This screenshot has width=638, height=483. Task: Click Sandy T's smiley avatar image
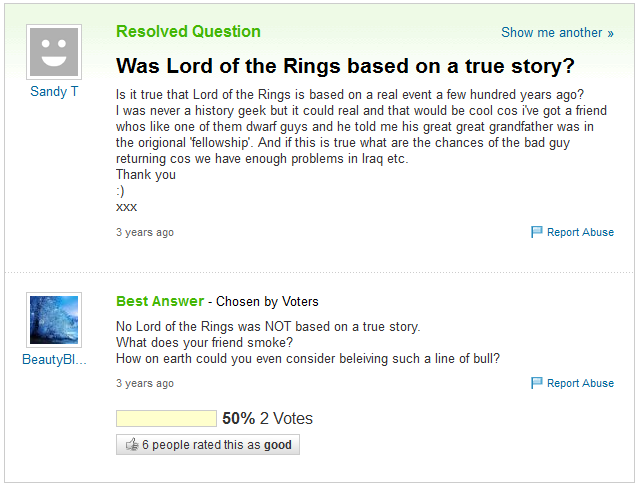[54, 52]
